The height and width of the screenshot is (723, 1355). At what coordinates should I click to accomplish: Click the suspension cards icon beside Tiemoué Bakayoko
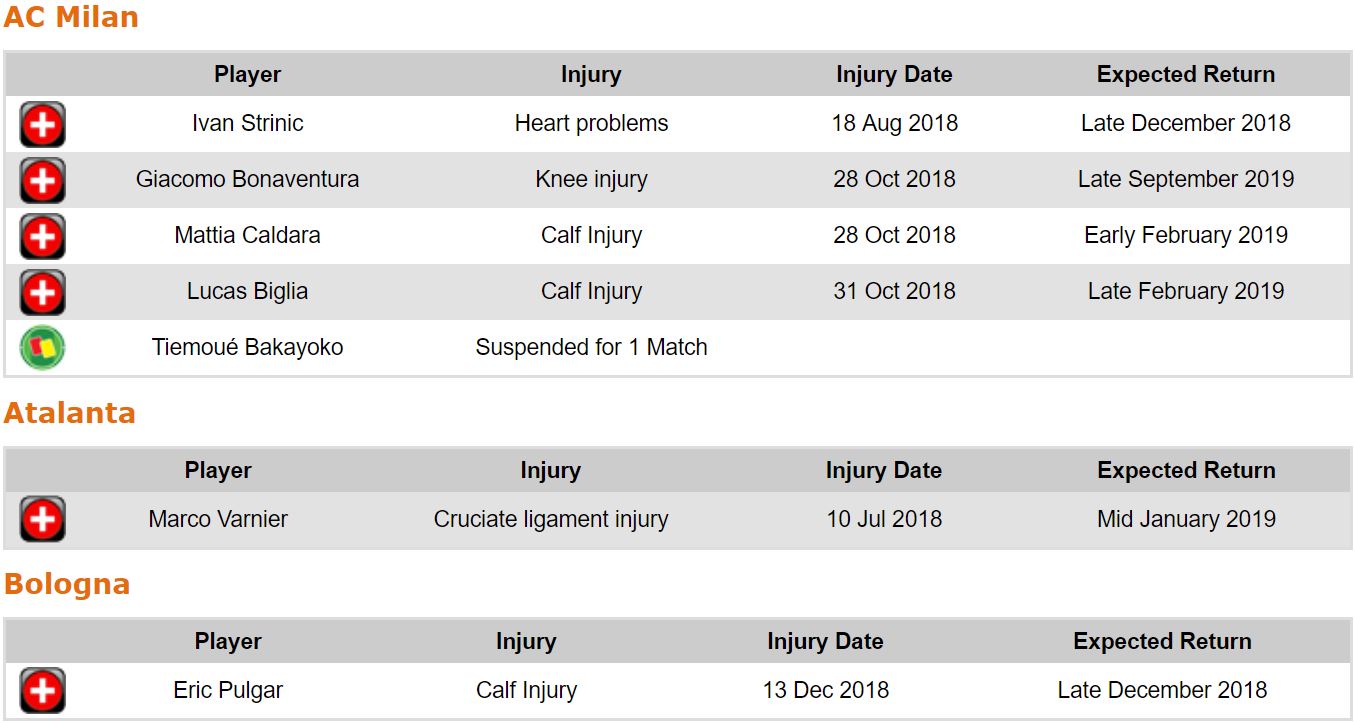point(42,348)
